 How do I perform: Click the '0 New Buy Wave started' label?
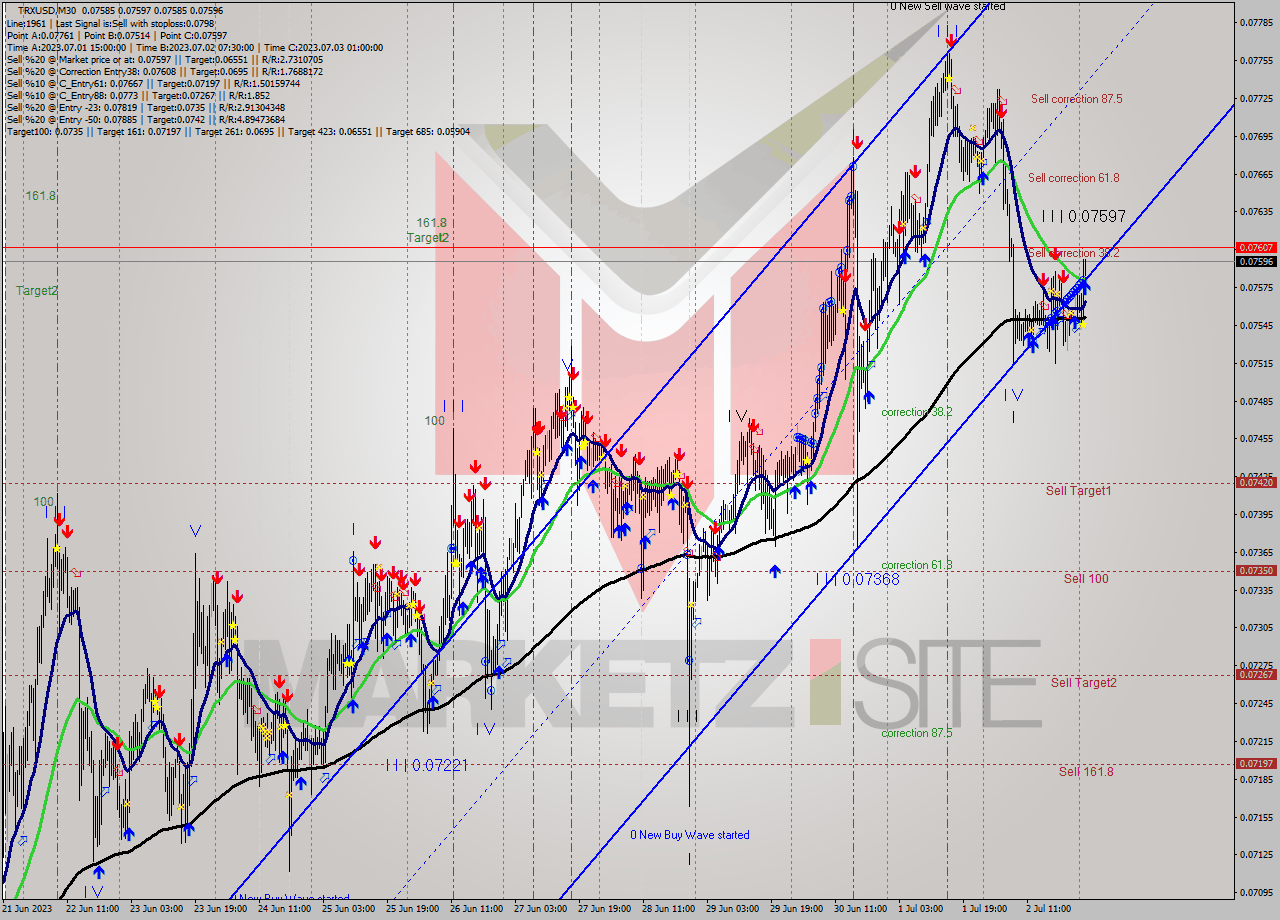[689, 835]
